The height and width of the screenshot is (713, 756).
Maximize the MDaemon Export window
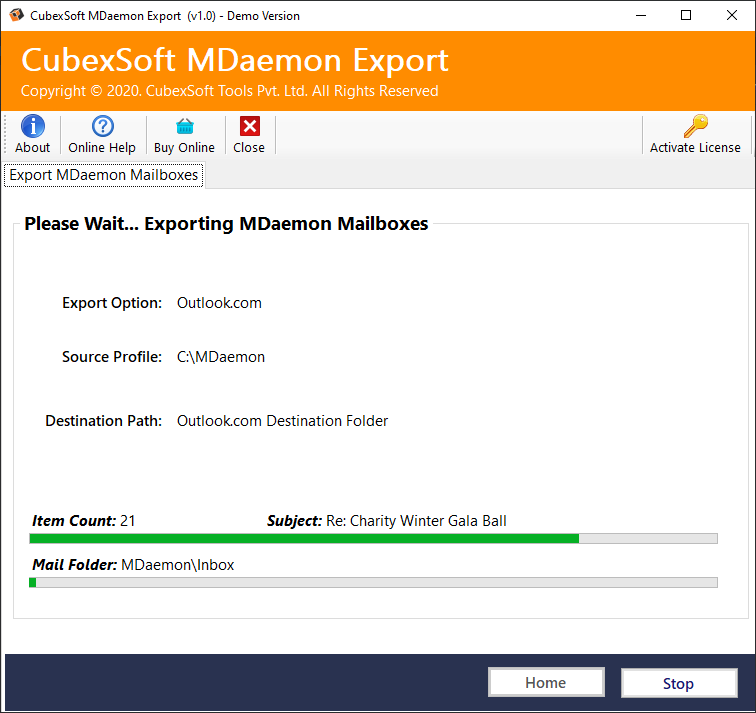pos(685,16)
